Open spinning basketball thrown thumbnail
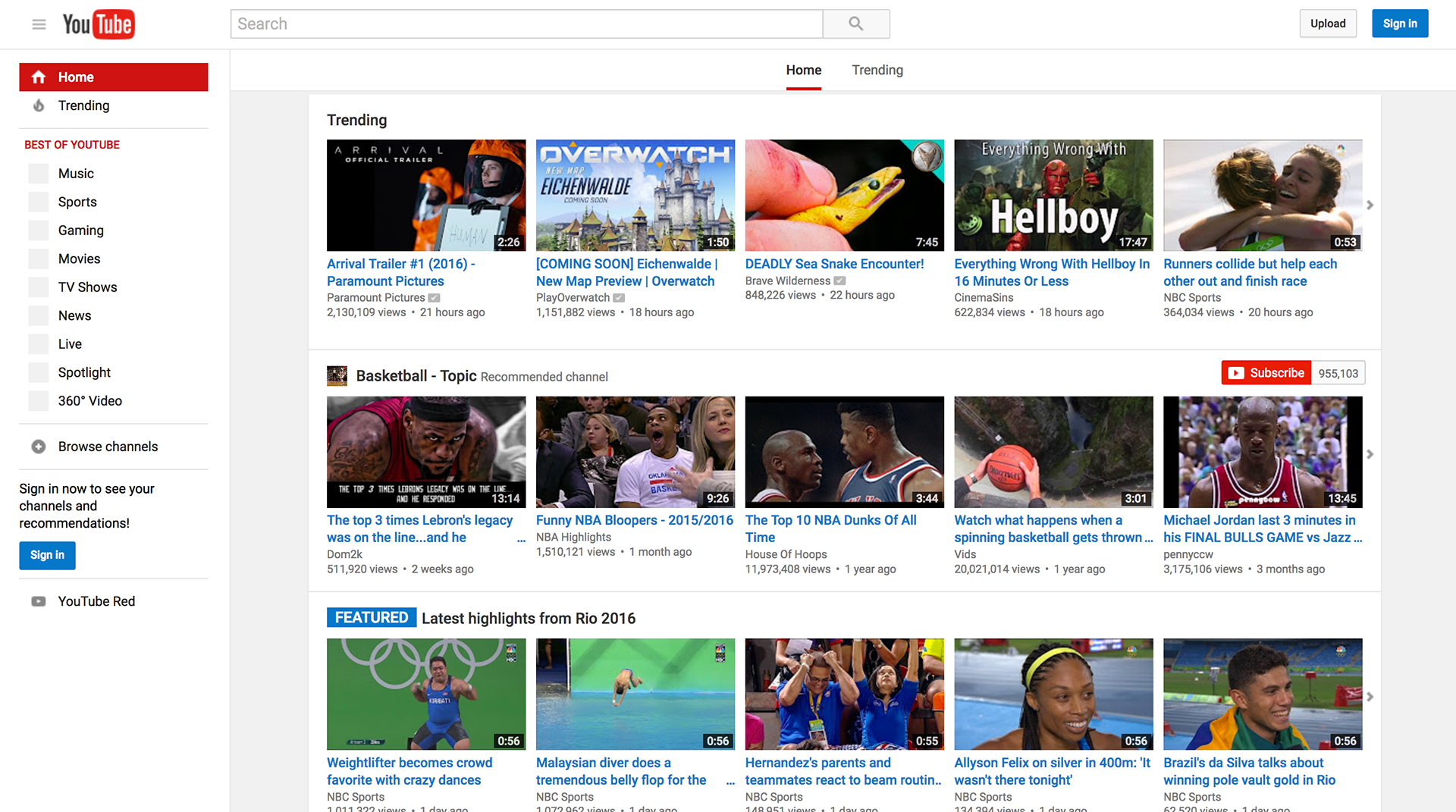 tap(1054, 452)
